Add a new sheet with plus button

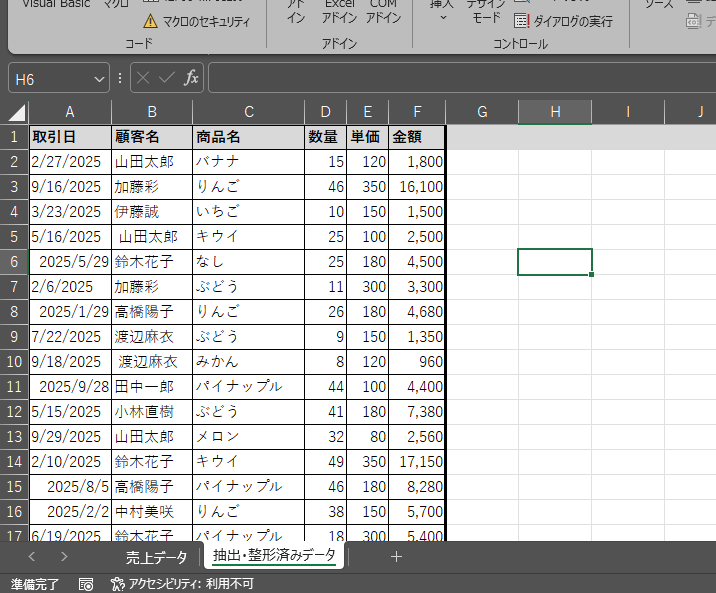396,557
